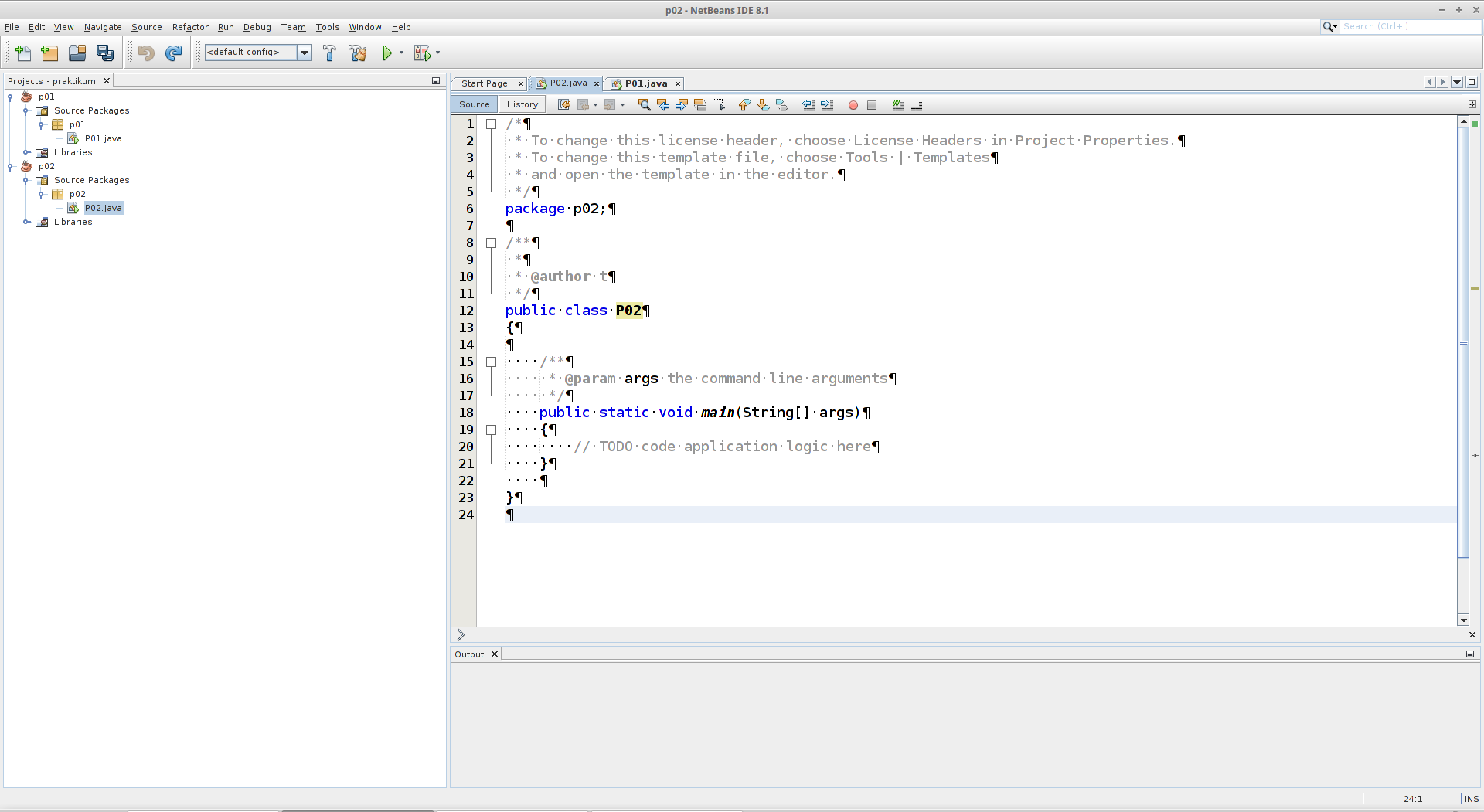The height and width of the screenshot is (812, 1484).
Task: Start macro recording with red circle
Action: [x=853, y=105]
